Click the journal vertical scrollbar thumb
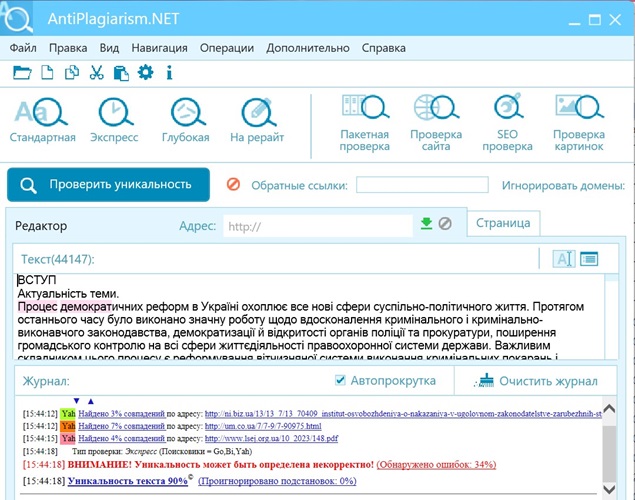 pyautogui.click(x=609, y=453)
